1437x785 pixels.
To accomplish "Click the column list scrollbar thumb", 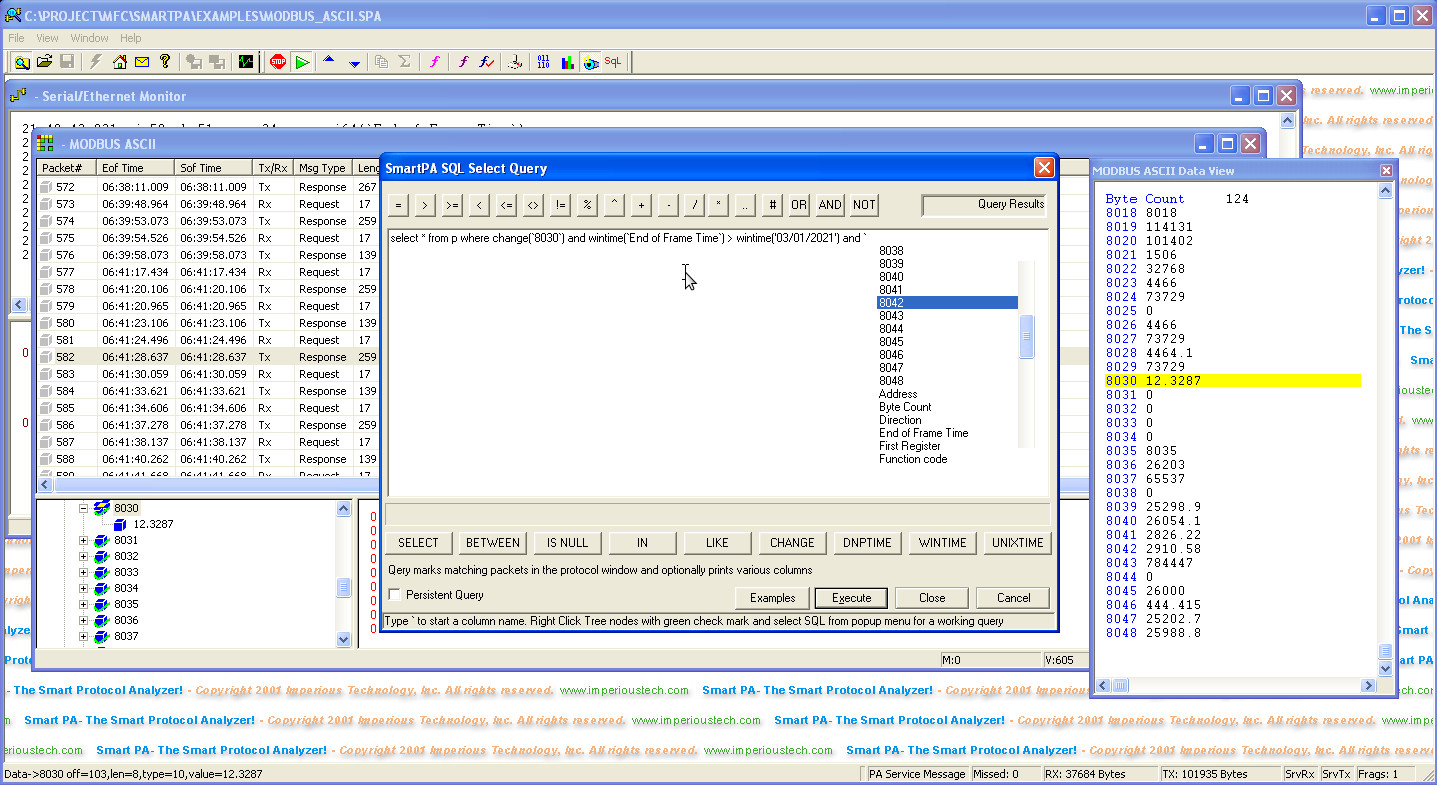I will 1026,335.
